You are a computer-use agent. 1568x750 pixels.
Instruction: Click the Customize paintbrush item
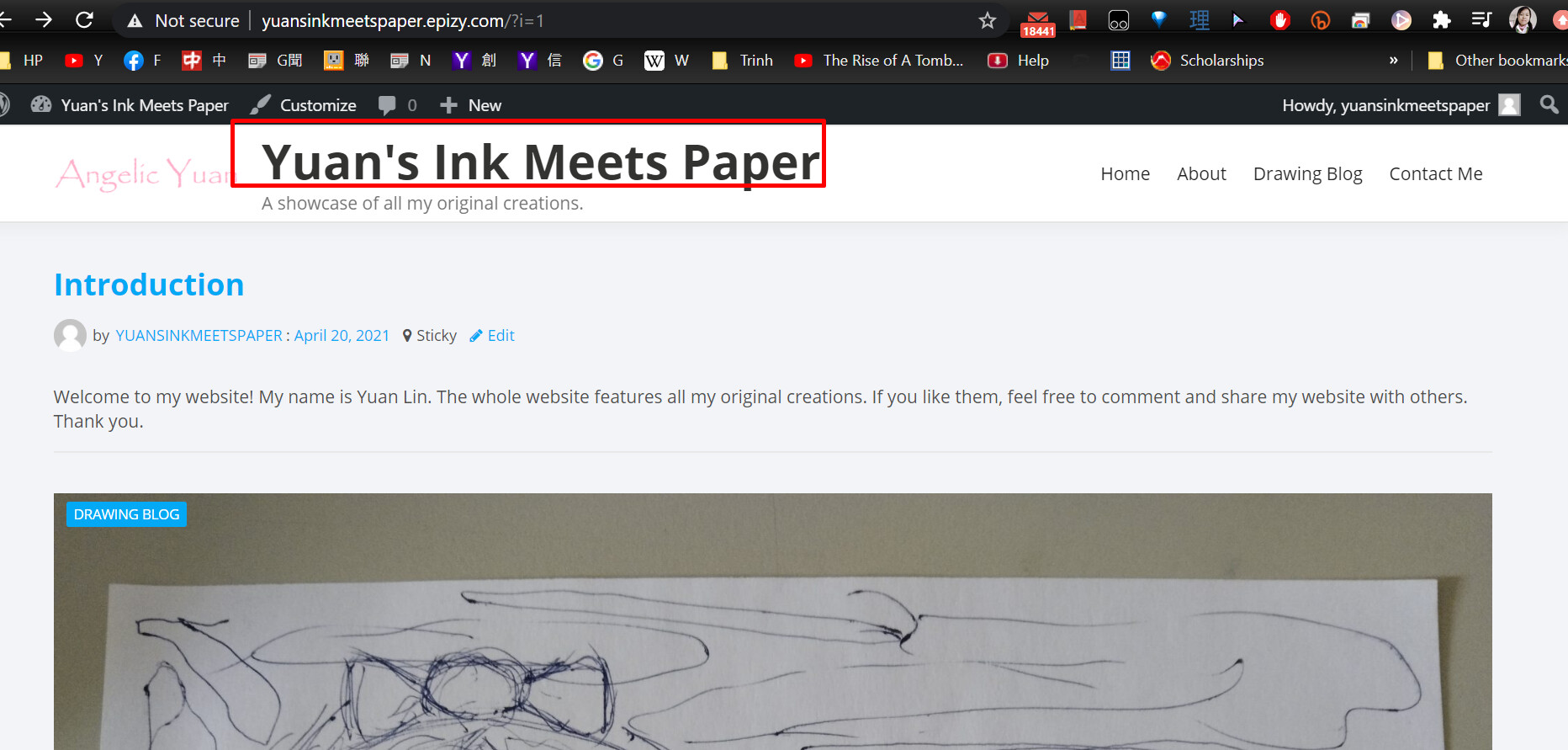[x=304, y=105]
